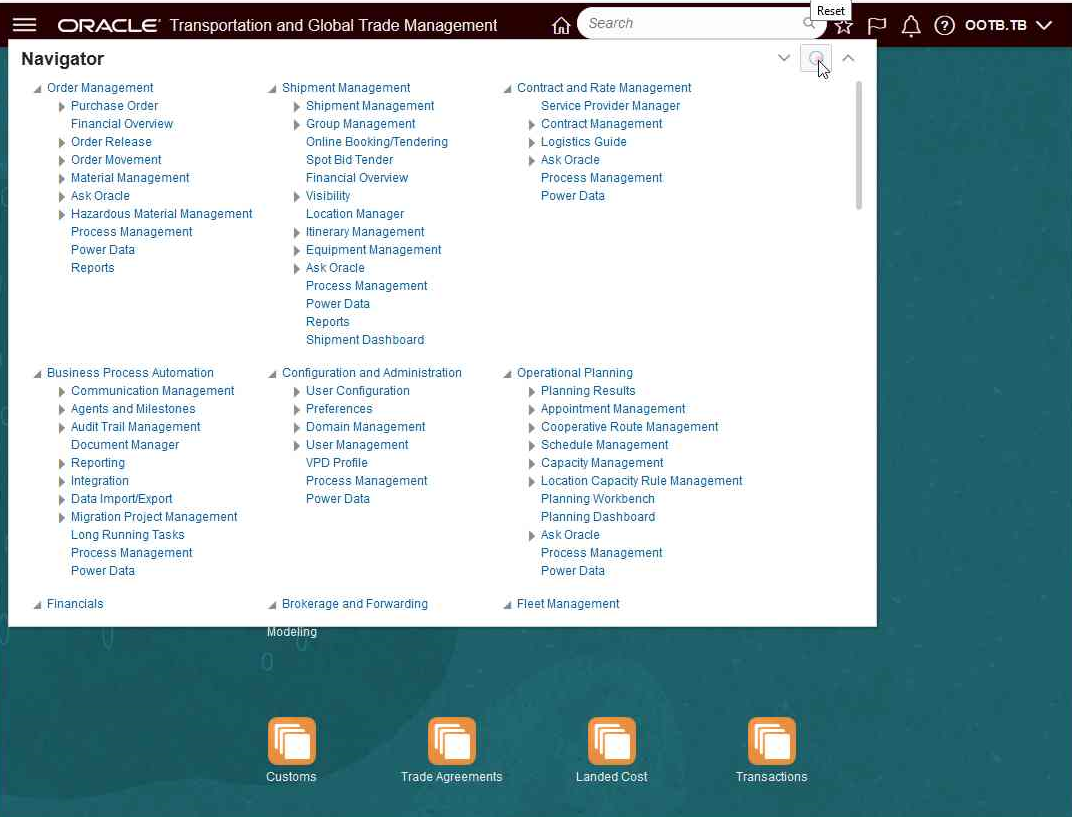Expand the Capacity Management node
The width and height of the screenshot is (1072, 817).
(x=532, y=464)
